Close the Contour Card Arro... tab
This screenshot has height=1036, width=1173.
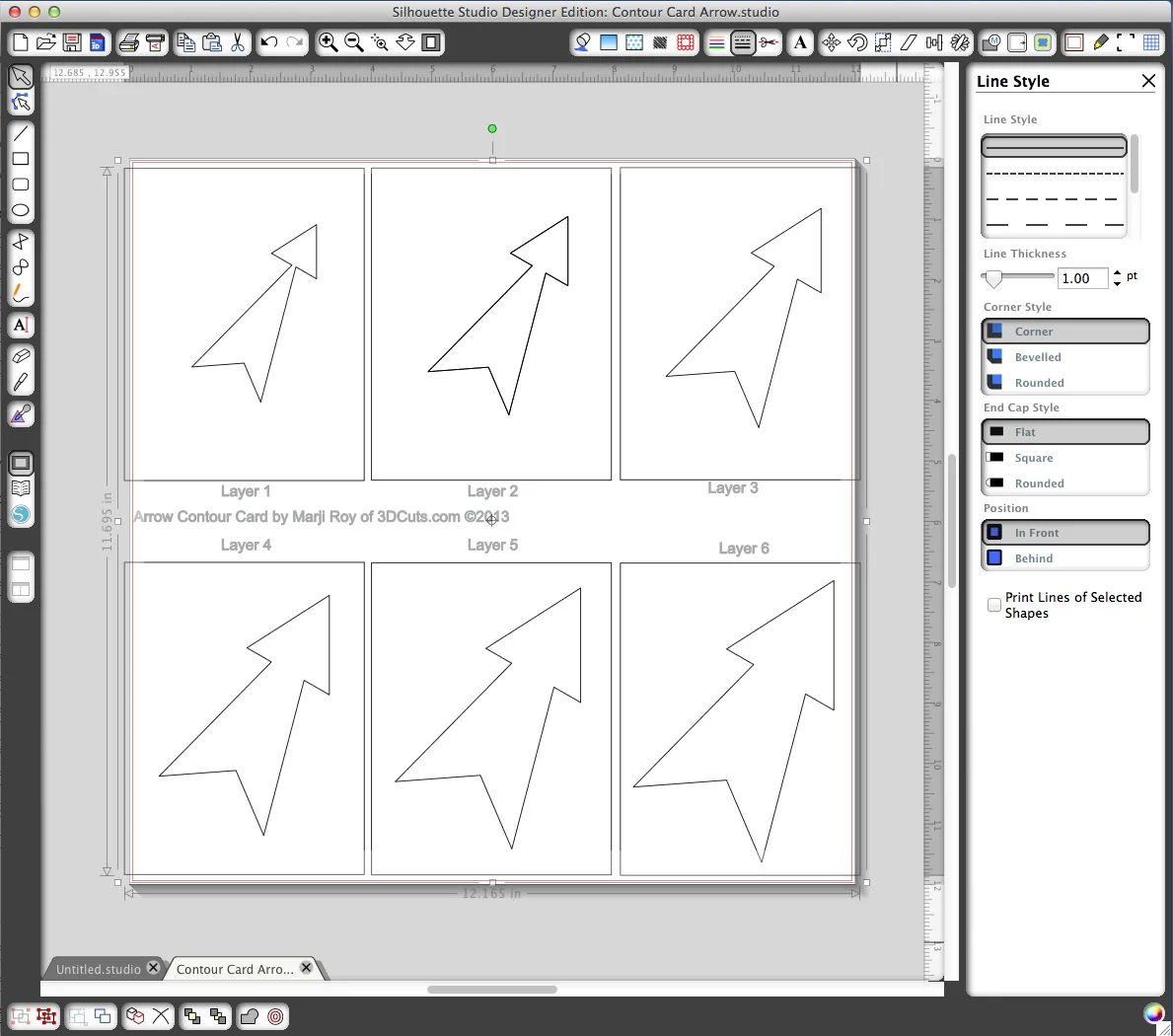[x=306, y=967]
